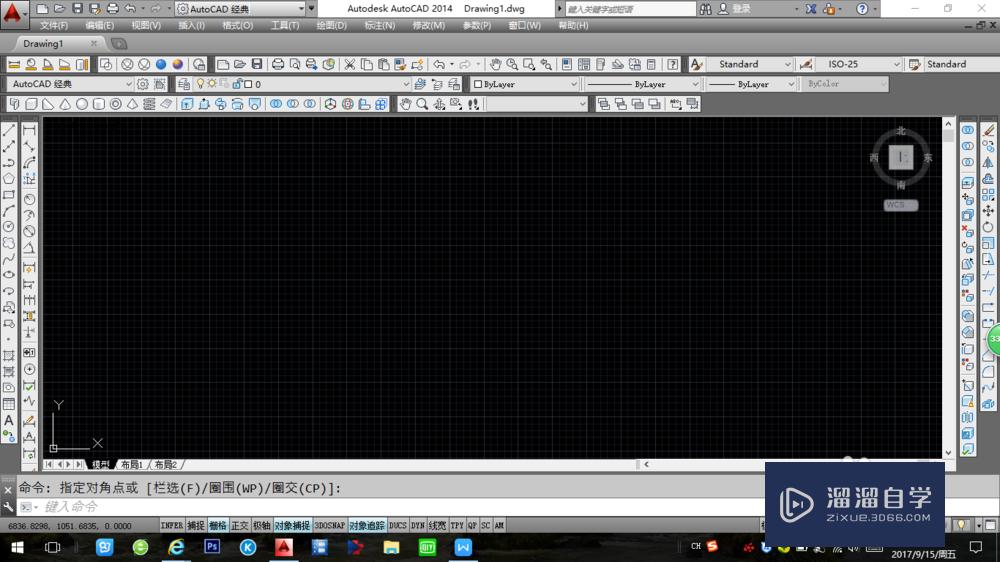Switch to the 布局2 layout tab
This screenshot has width=1000, height=562.
click(x=165, y=464)
